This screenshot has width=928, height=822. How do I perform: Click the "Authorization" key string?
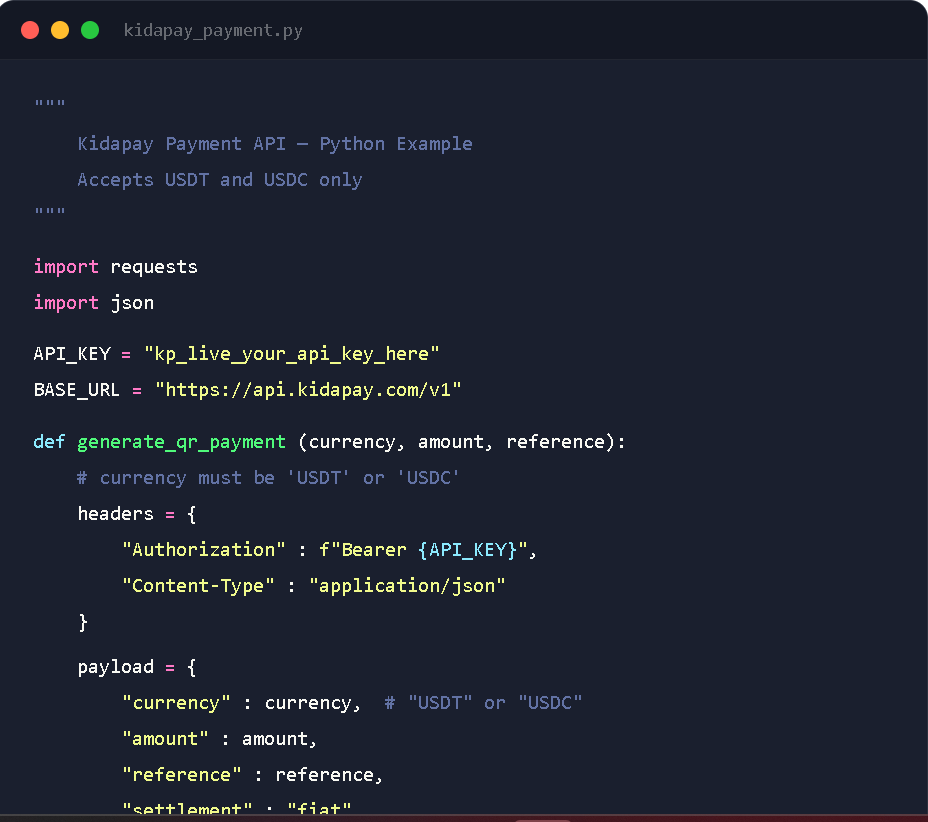pyautogui.click(x=204, y=550)
